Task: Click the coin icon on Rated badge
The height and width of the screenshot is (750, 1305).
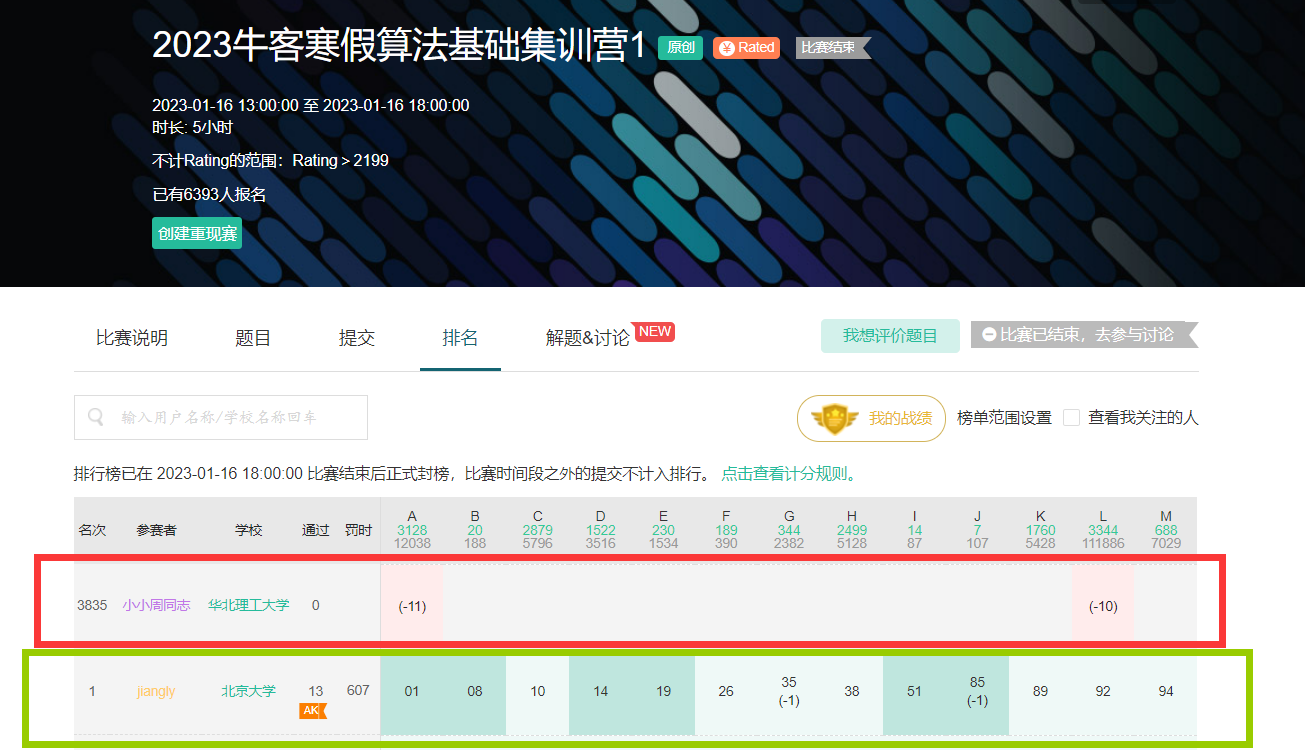Action: click(727, 48)
